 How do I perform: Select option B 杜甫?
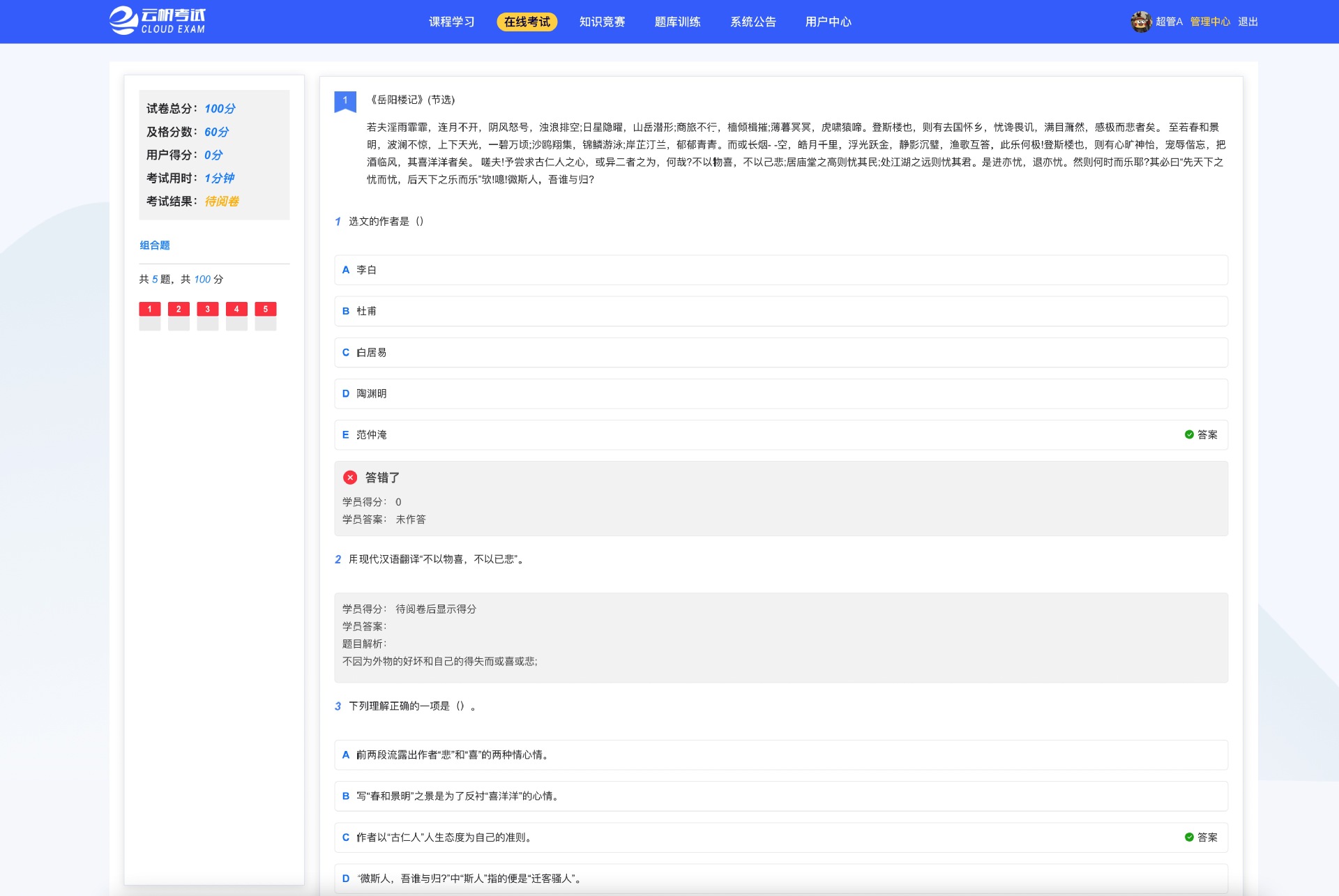[x=781, y=311]
